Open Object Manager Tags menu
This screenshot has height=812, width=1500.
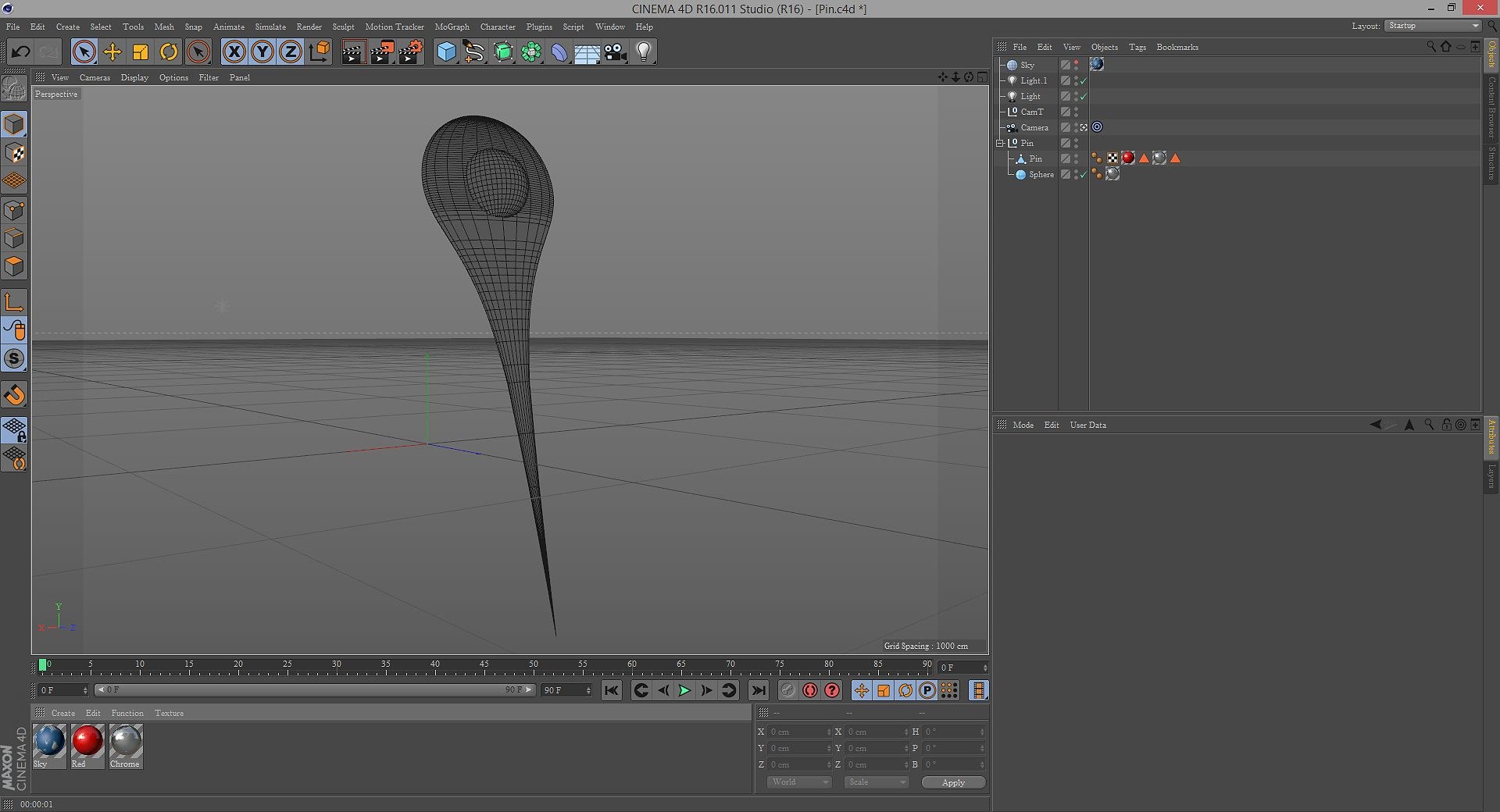coord(1137,47)
